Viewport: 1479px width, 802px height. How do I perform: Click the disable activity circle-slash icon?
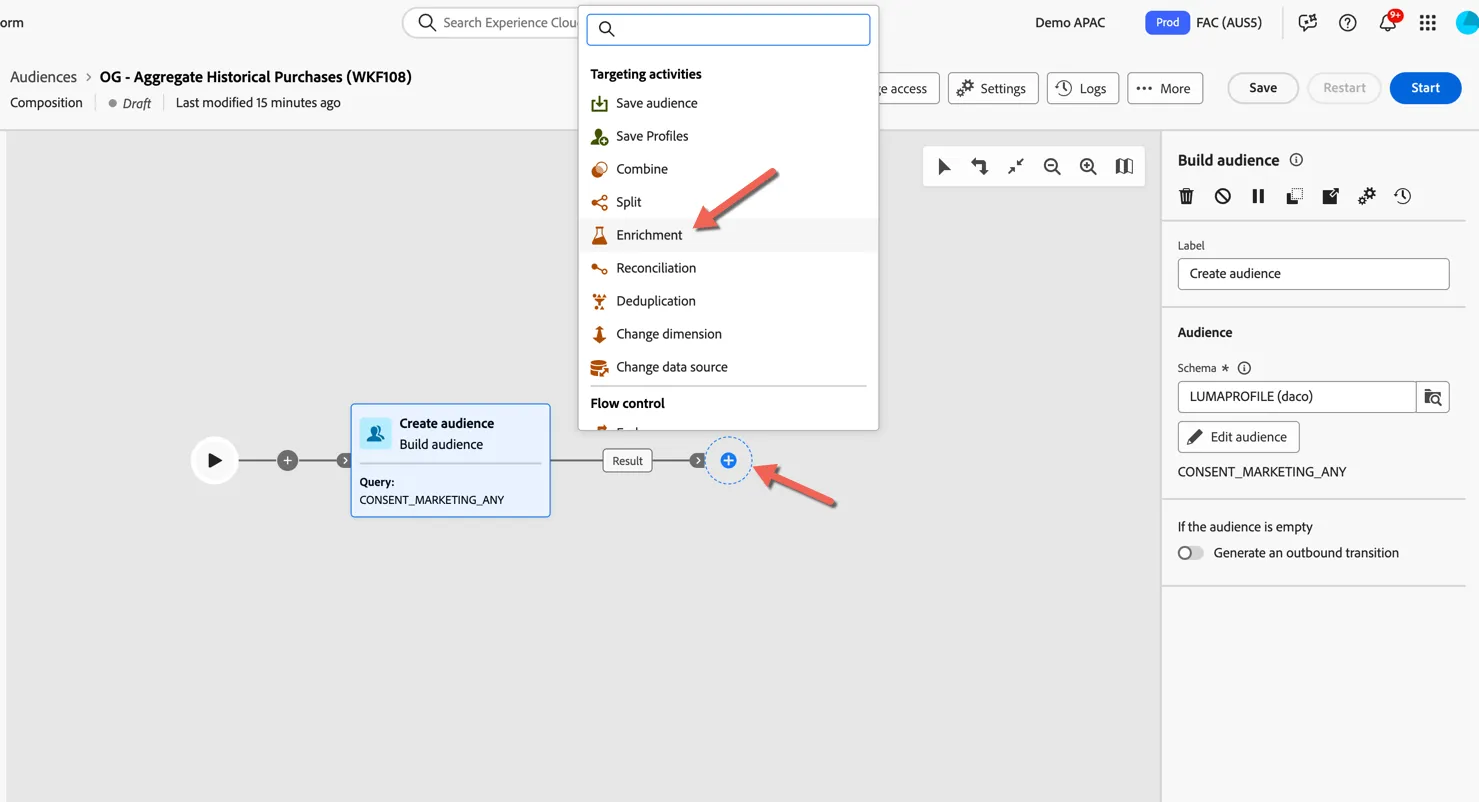pos(1223,196)
